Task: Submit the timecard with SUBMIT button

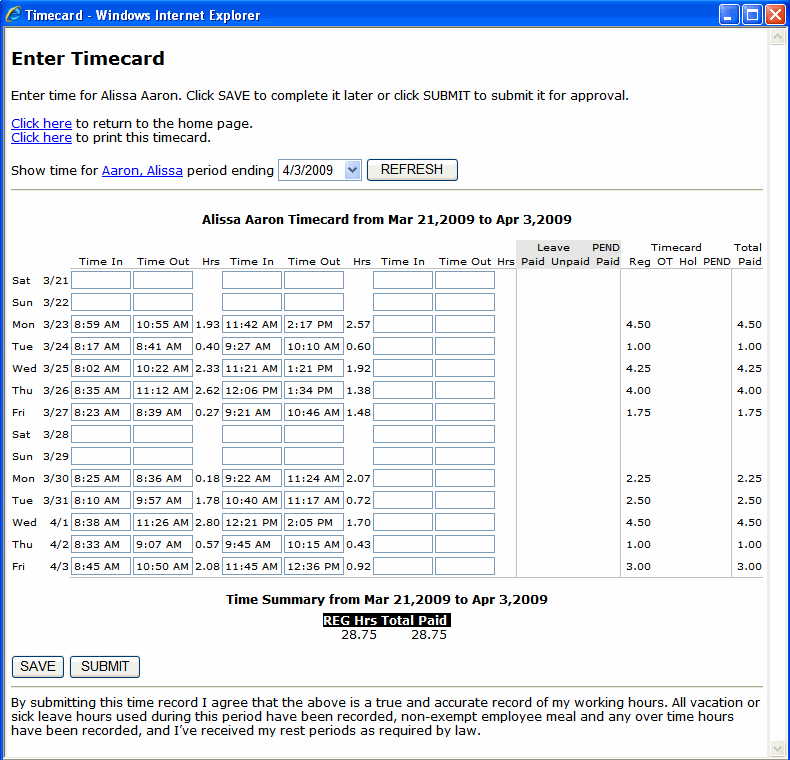Action: (x=105, y=667)
